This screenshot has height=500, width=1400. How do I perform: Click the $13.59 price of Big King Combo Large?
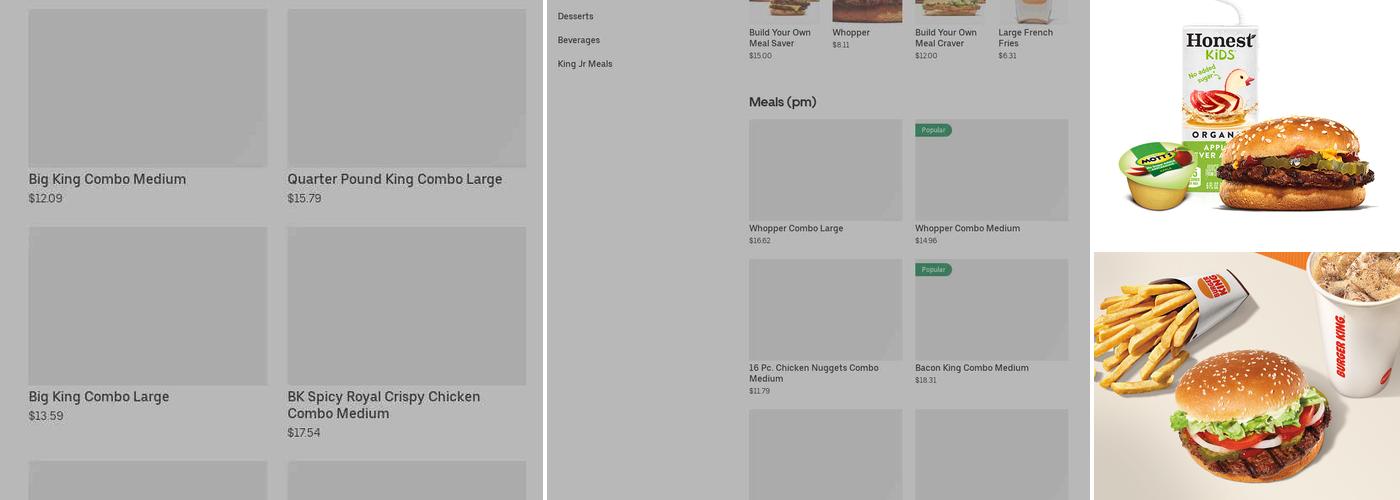pyautogui.click(x=46, y=416)
